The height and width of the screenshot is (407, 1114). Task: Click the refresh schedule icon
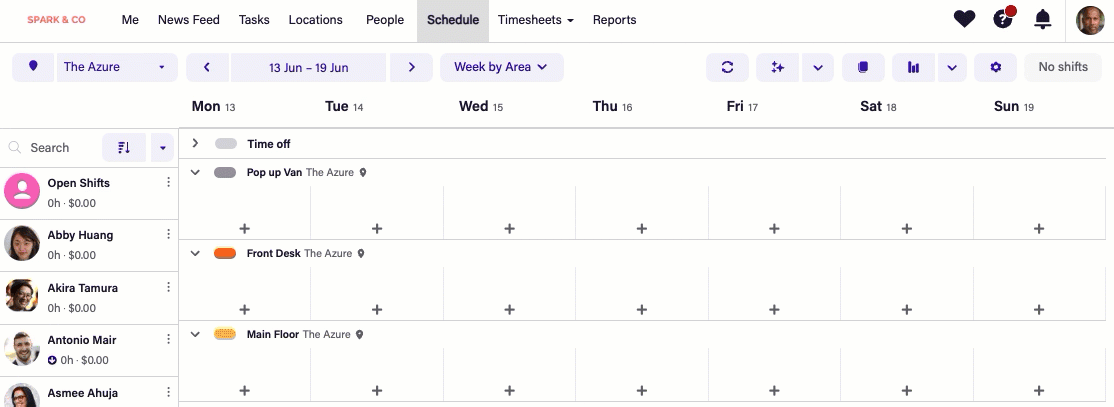coord(727,67)
